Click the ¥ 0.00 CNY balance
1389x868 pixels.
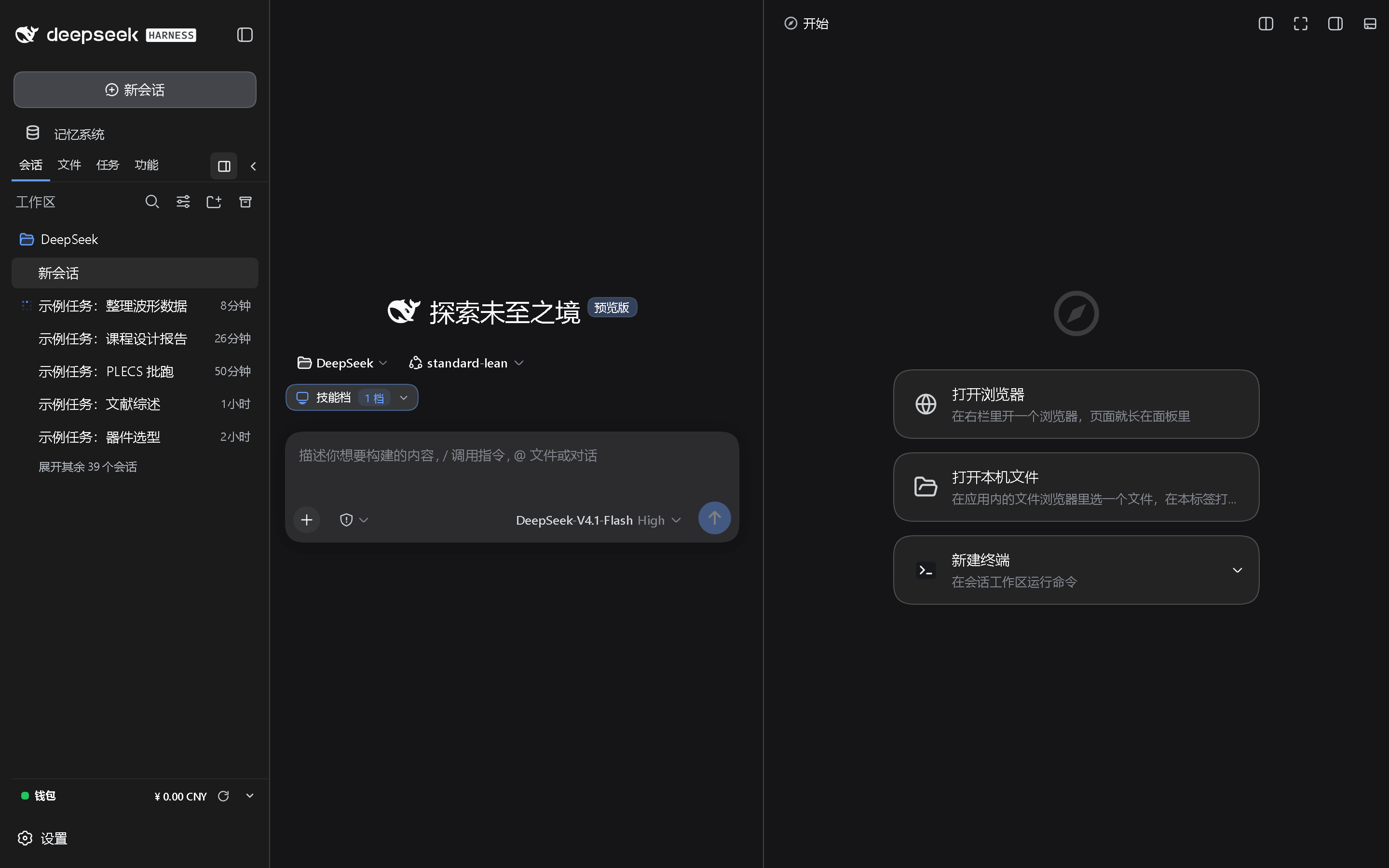[180, 796]
